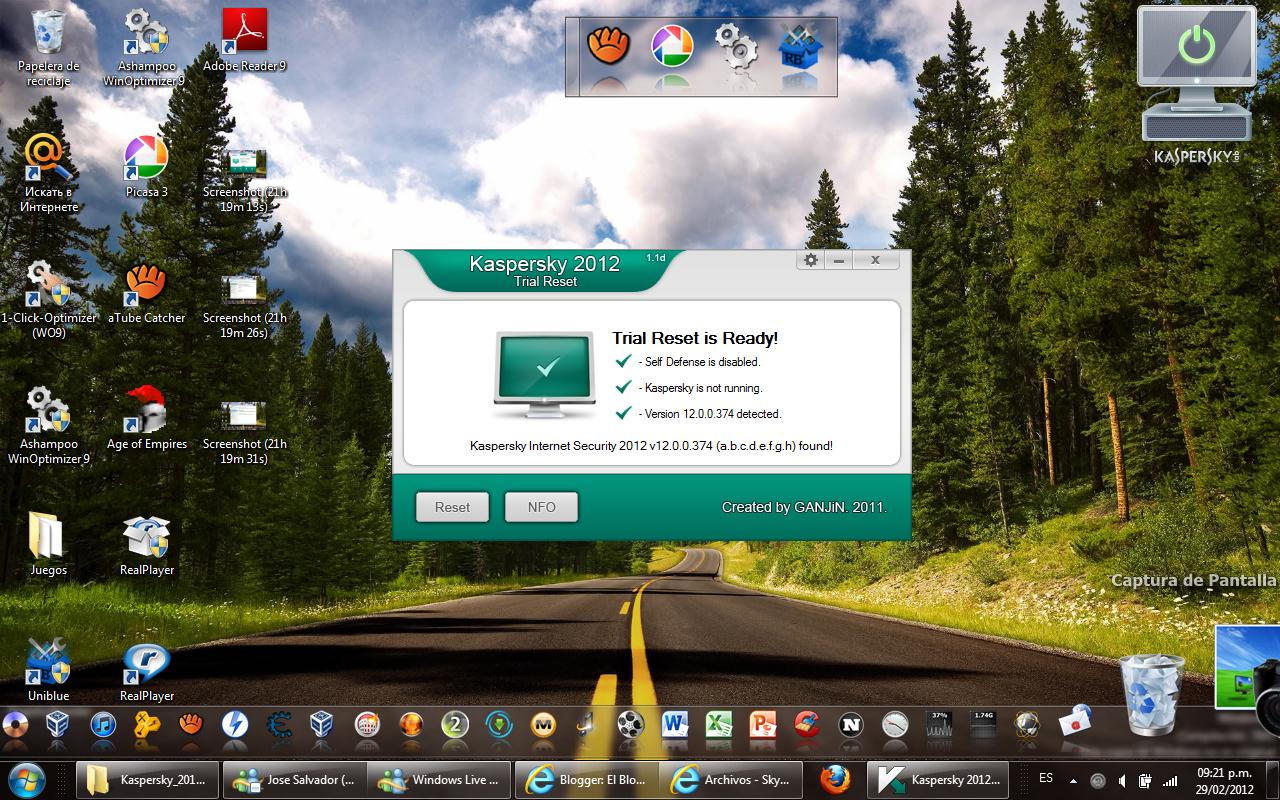The width and height of the screenshot is (1280, 800).
Task: Switch to Kaspersky_201... folder taskbar item
Action: coord(146,779)
